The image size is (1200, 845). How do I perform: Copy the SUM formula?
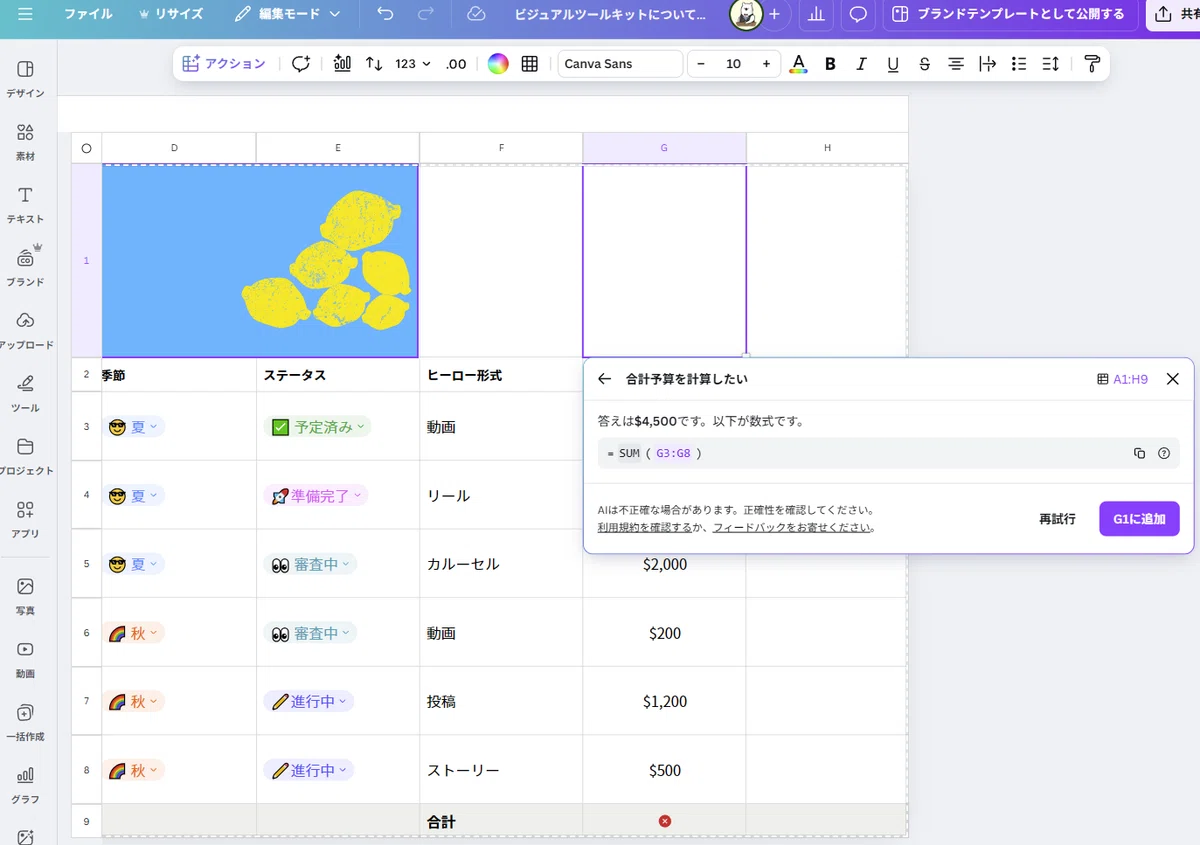[1139, 453]
